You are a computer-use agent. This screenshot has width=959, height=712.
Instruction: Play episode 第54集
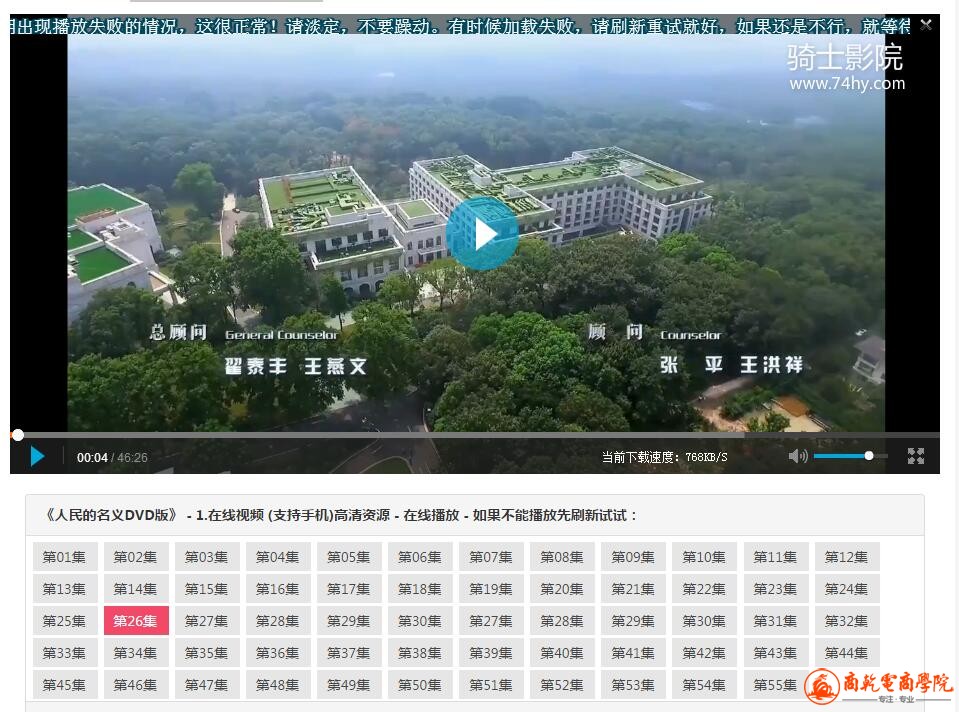click(705, 684)
